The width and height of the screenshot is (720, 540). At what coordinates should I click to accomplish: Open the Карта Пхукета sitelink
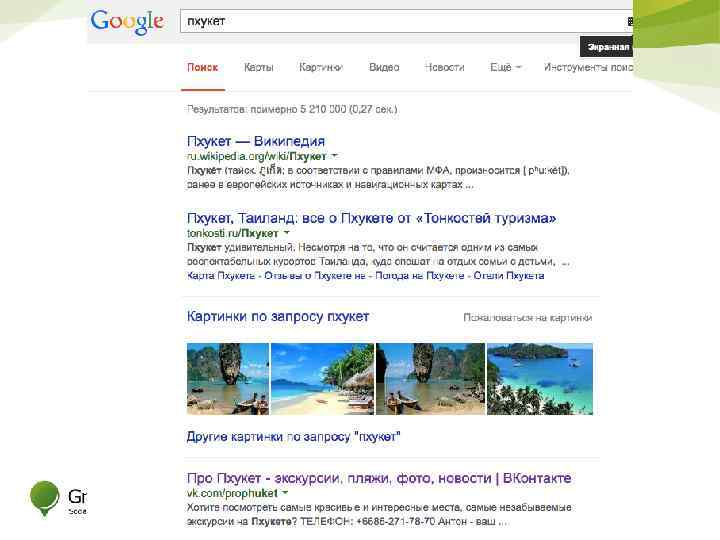[221, 276]
